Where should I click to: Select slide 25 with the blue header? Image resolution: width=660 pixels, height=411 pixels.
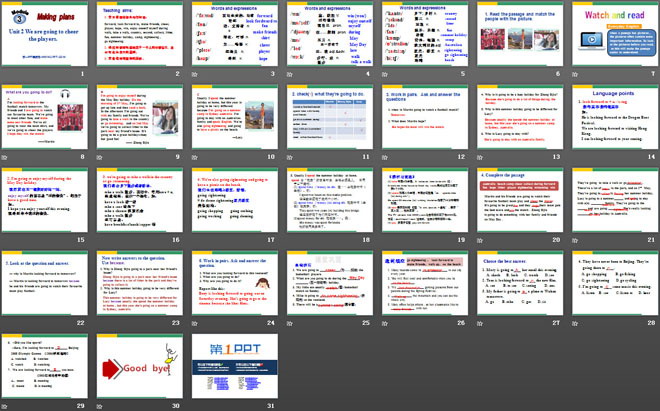pos(329,286)
